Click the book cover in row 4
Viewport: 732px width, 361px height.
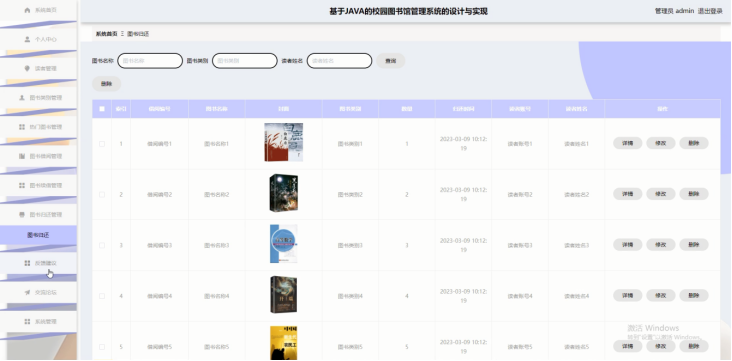point(283,294)
